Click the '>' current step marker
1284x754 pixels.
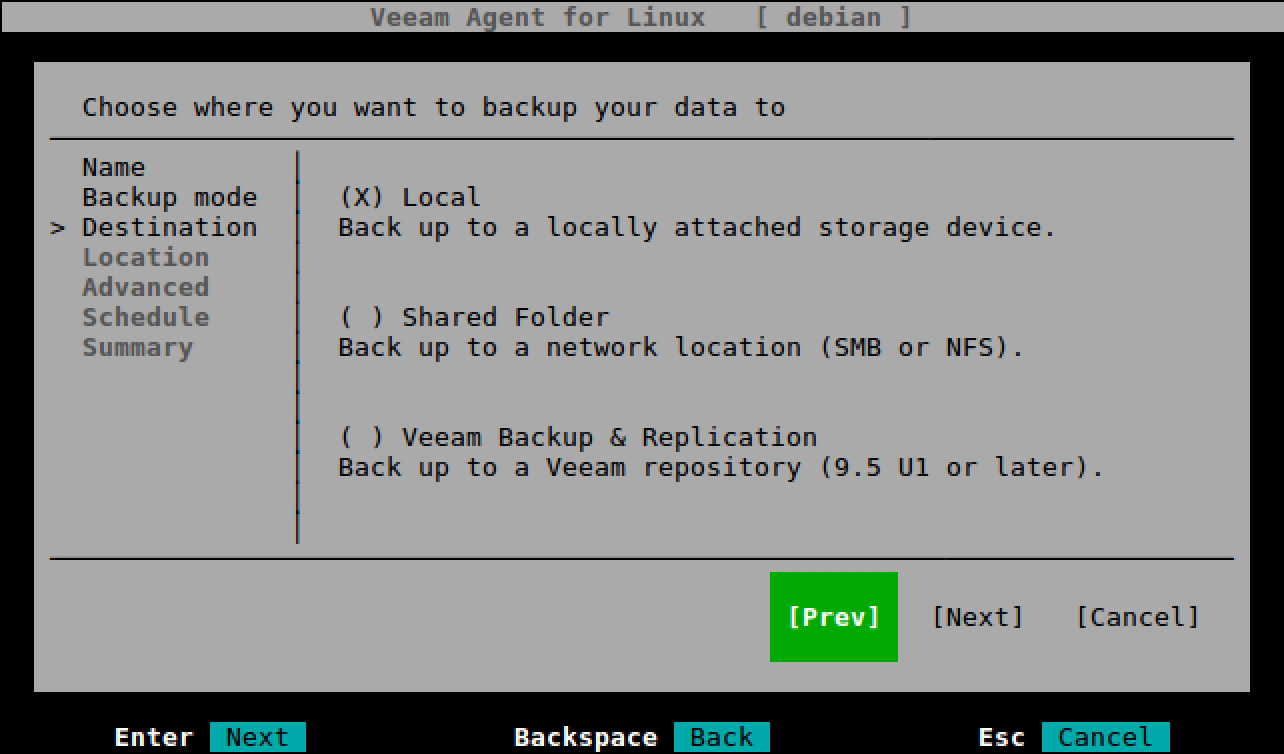(x=58, y=228)
